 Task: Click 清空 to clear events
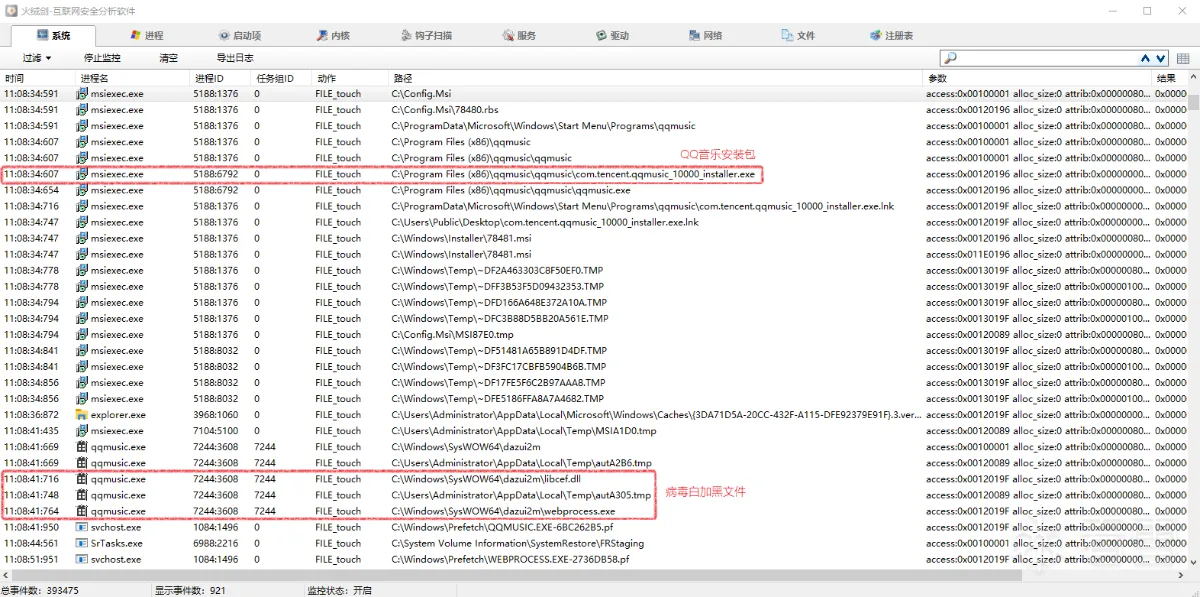168,58
